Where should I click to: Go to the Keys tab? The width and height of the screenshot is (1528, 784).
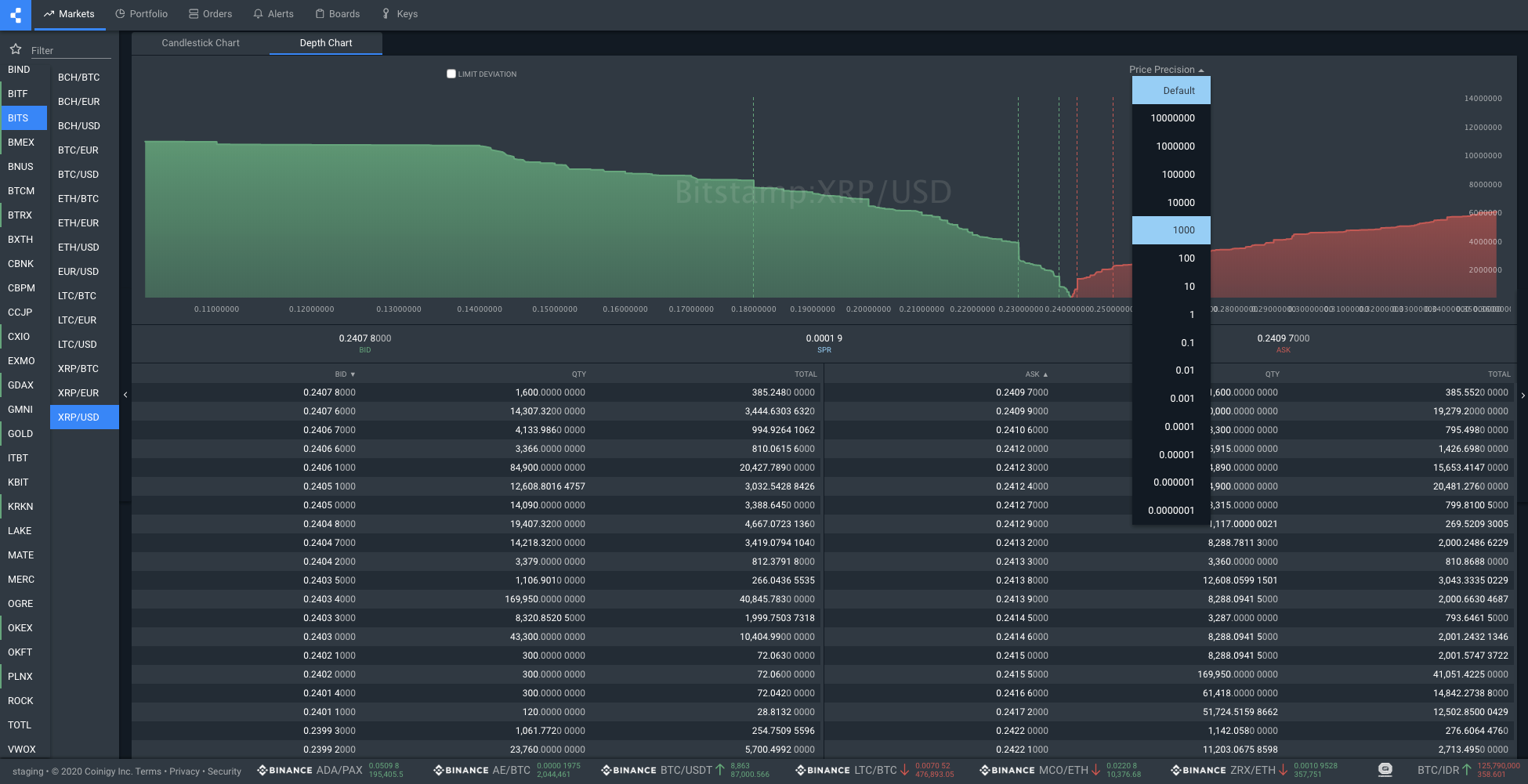400,14
